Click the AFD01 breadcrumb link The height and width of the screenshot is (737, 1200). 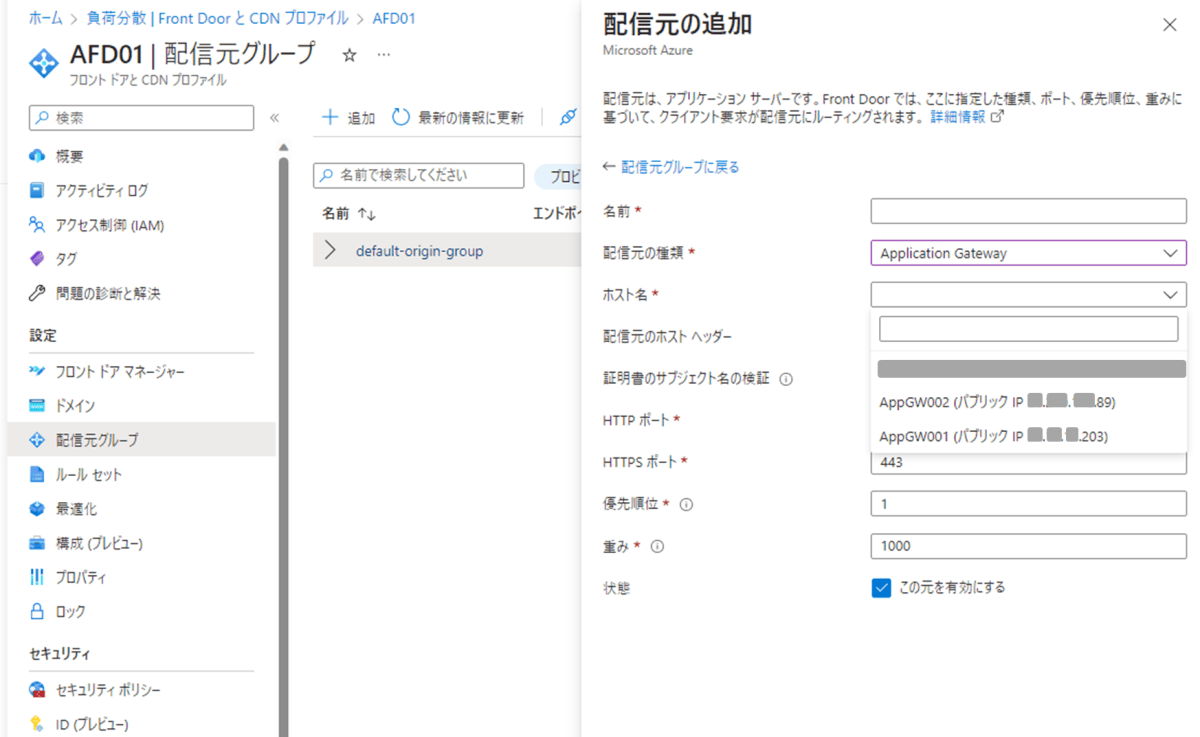tap(393, 18)
